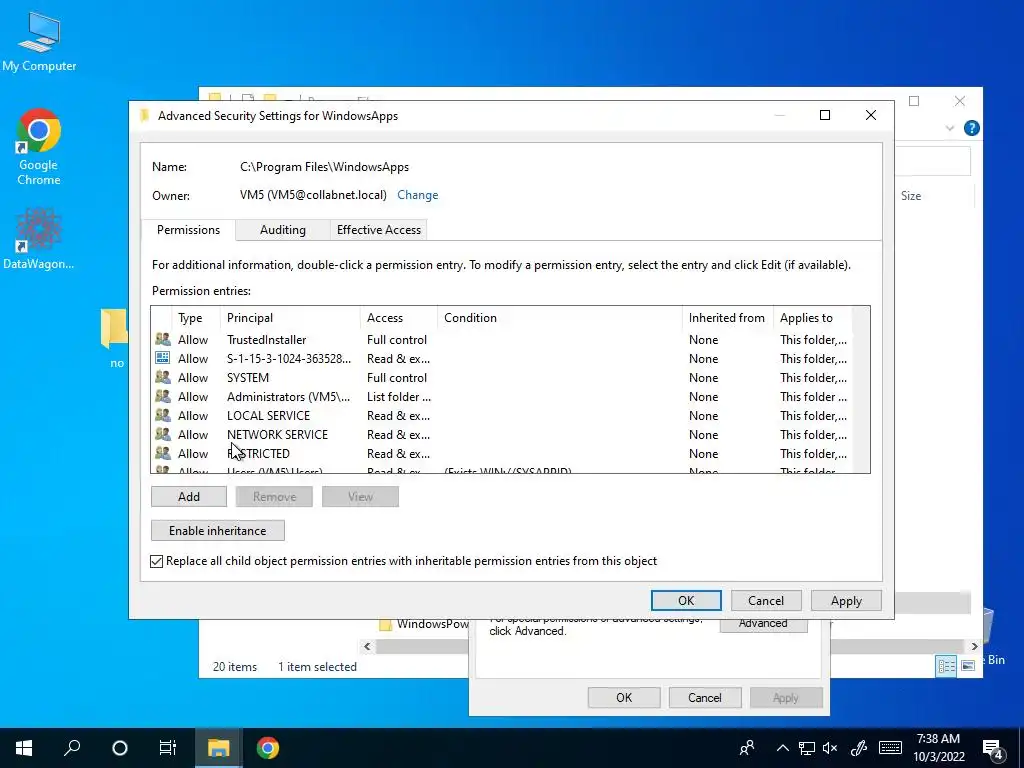Apply Advanced Security Settings changes
The image size is (1024, 768).
pyautogui.click(x=846, y=600)
